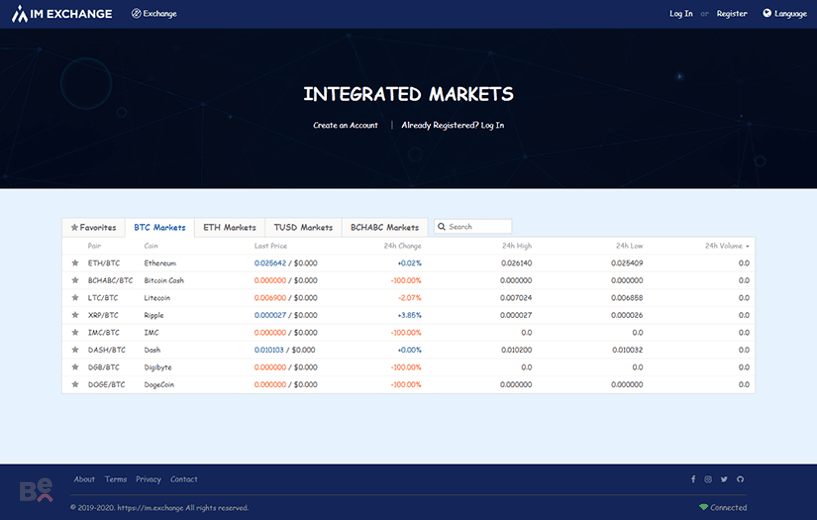The width and height of the screenshot is (817, 520).
Task: Open the IMC/BTC market pair
Action: [x=104, y=332]
